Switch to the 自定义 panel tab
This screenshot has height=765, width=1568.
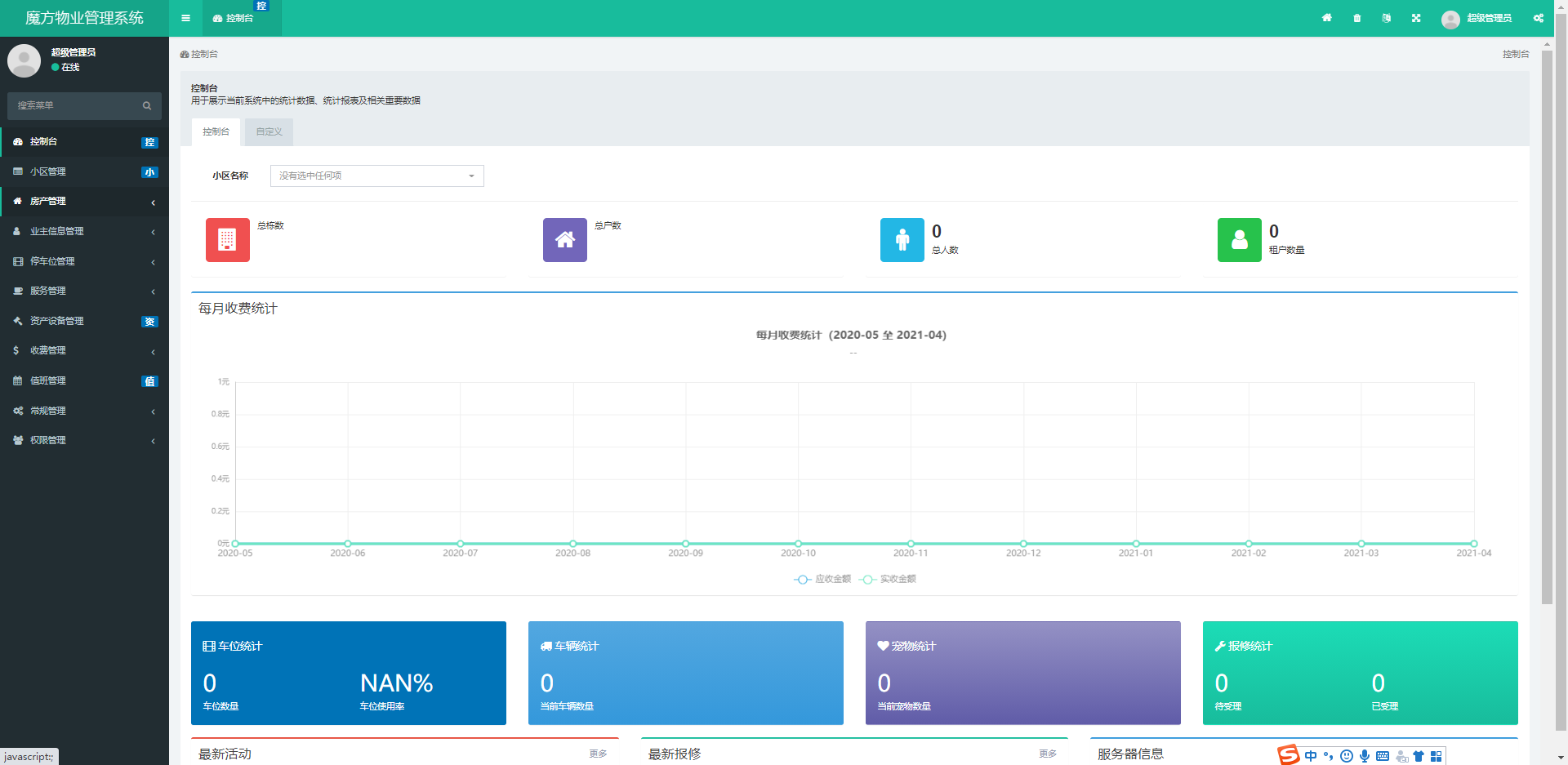point(269,131)
